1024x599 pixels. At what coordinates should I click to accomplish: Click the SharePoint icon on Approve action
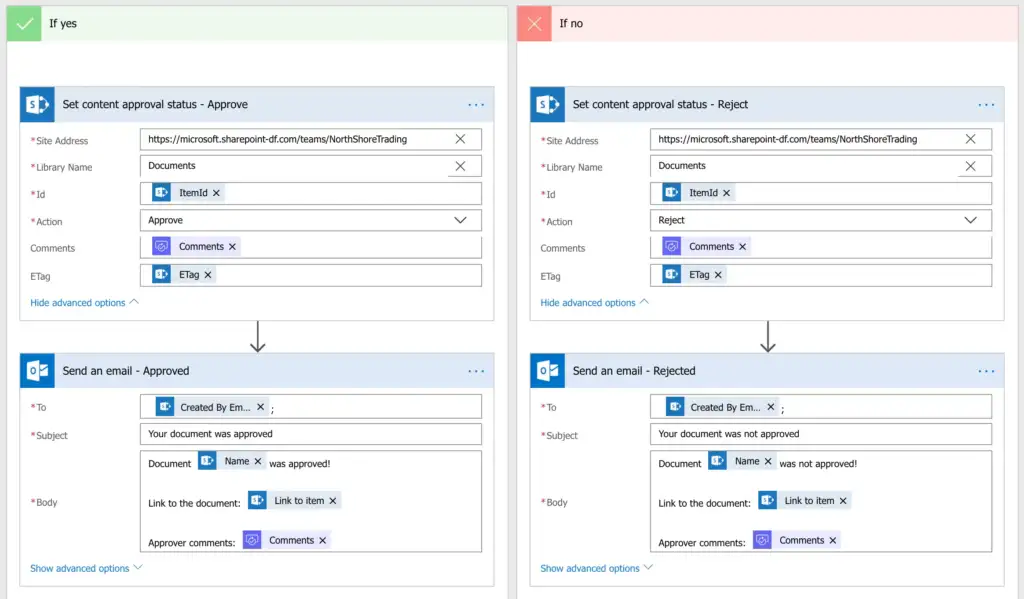pos(39,103)
